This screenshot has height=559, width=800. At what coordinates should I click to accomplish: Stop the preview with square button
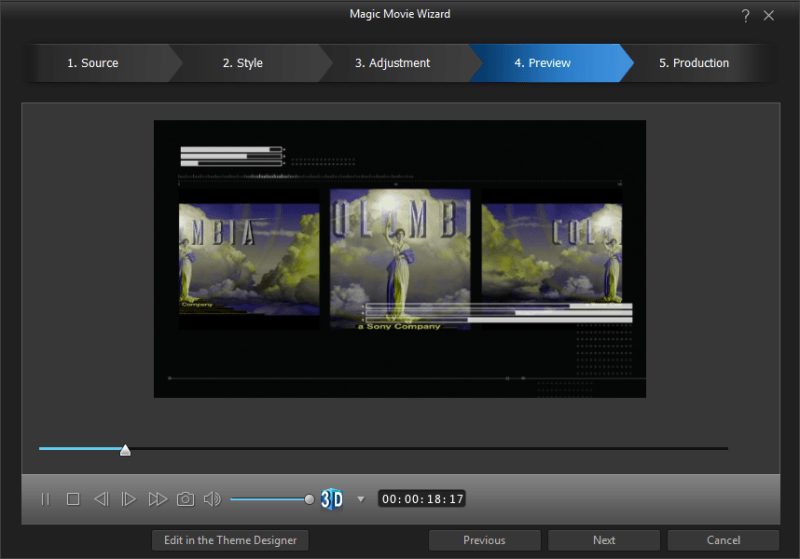point(73,499)
